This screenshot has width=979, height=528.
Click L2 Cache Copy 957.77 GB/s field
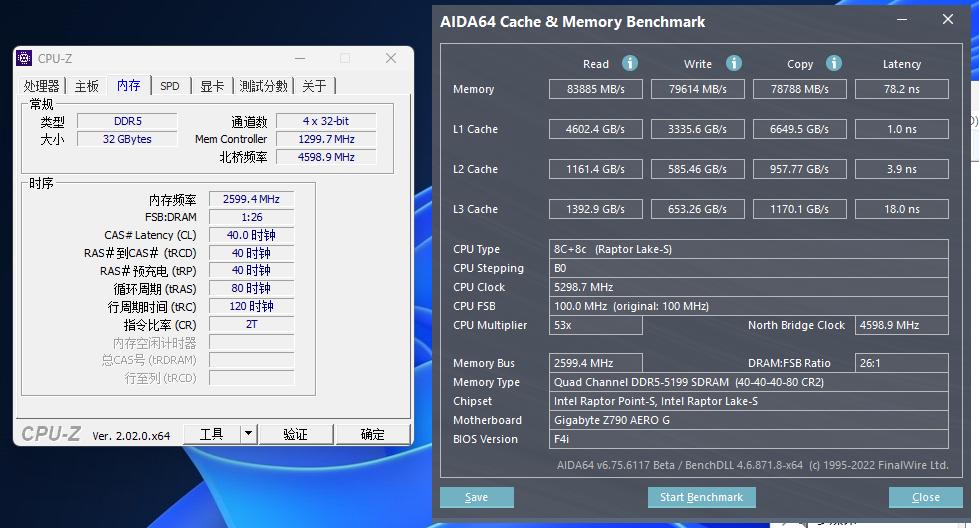(x=800, y=169)
